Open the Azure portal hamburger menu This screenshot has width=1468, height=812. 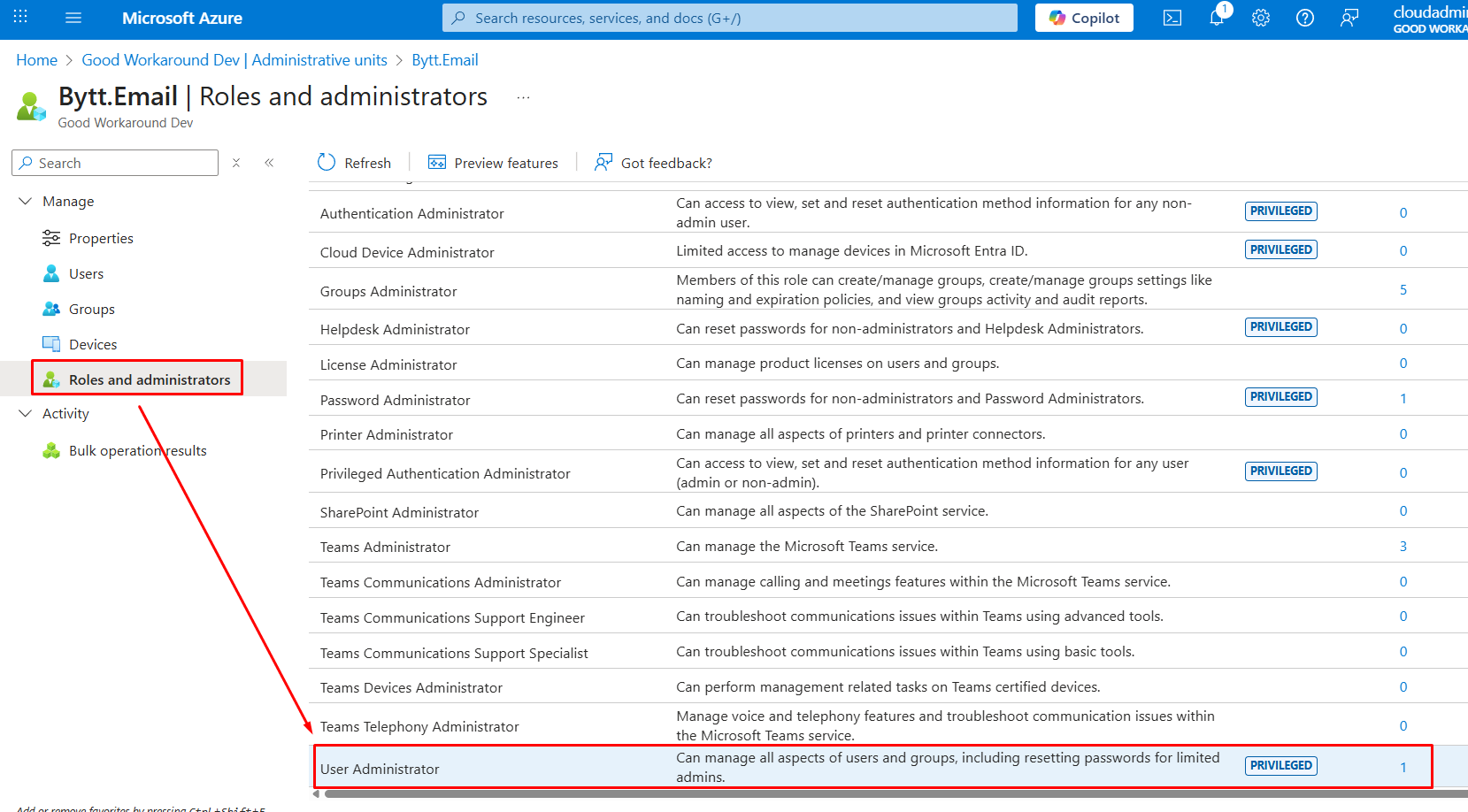click(73, 18)
